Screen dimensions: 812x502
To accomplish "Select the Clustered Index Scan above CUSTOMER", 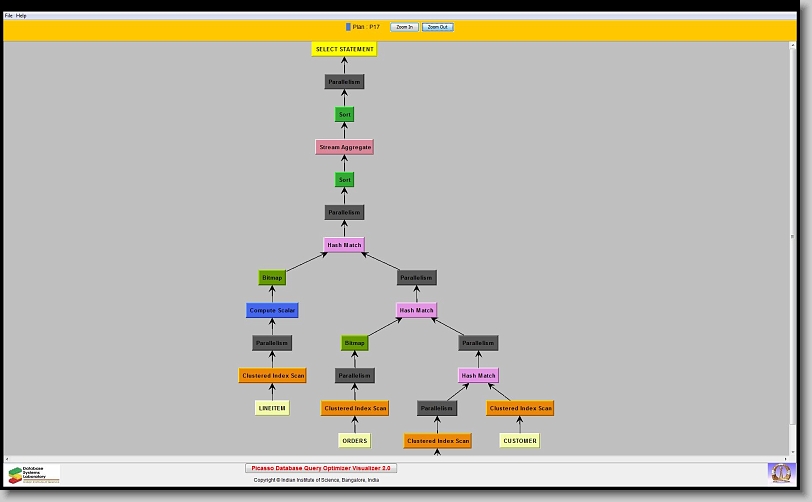I will [520, 408].
